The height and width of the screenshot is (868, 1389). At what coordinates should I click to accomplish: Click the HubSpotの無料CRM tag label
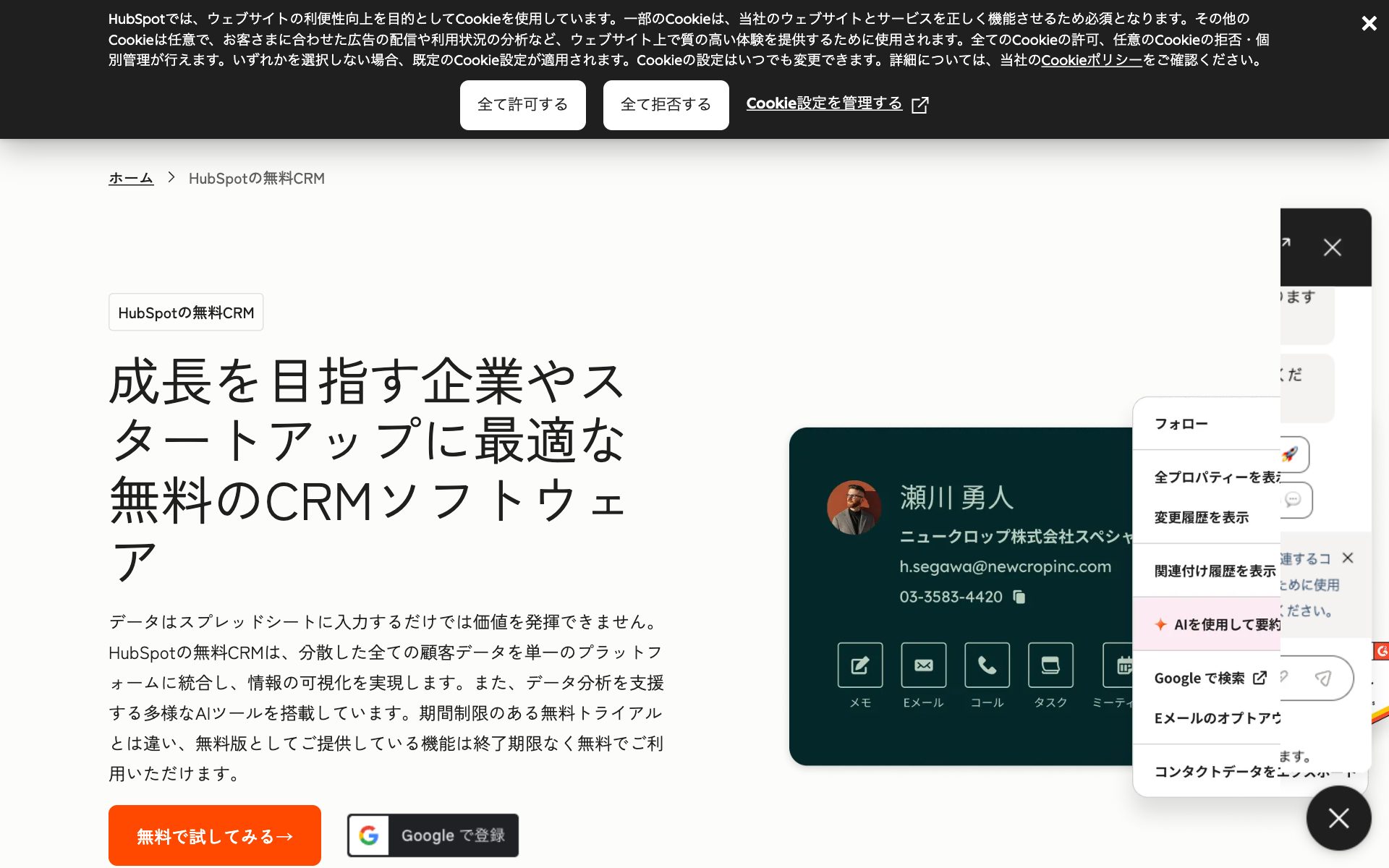(x=186, y=312)
